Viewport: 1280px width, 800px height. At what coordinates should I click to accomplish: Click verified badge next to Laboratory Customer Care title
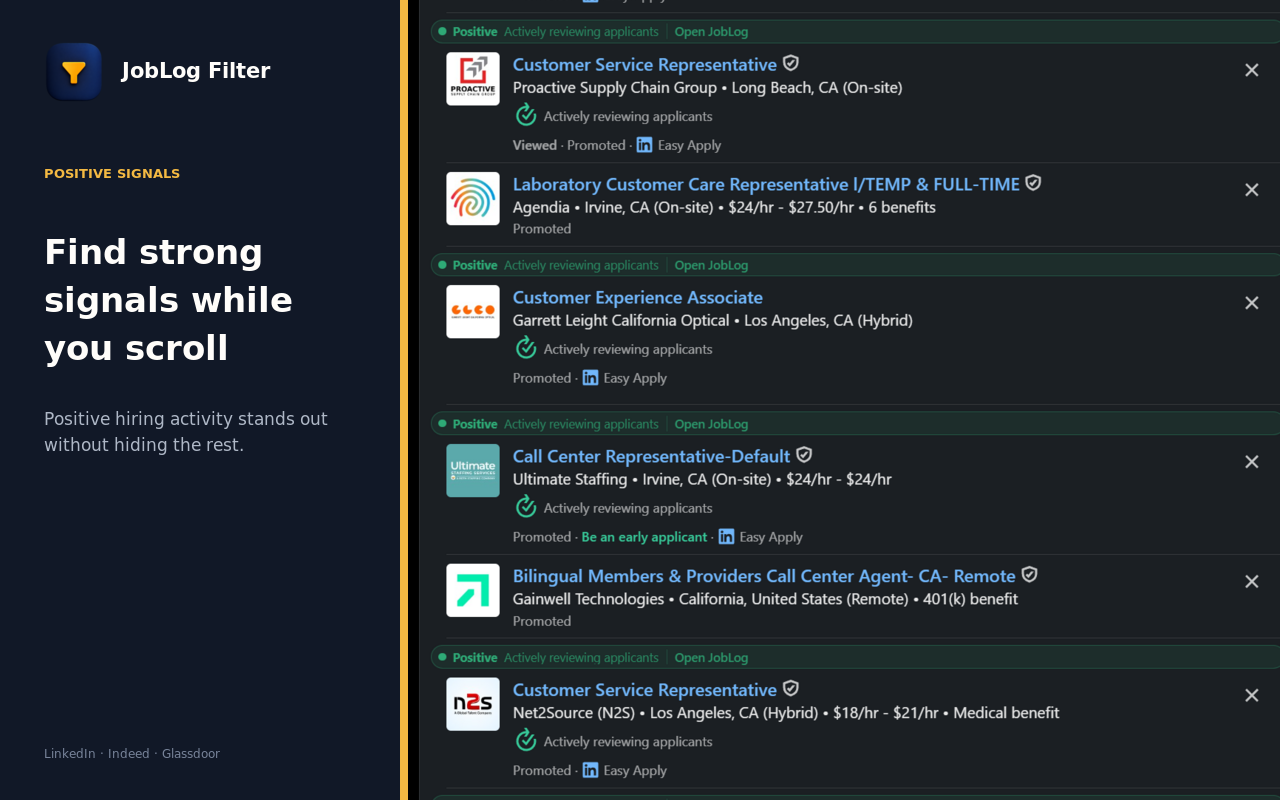[1033, 183]
